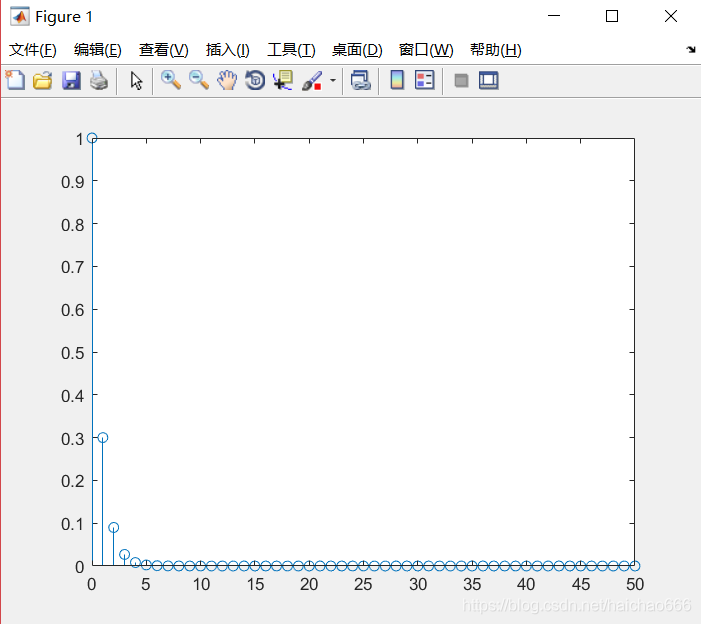
Task: Open a file using the folder icon
Action: point(43,81)
